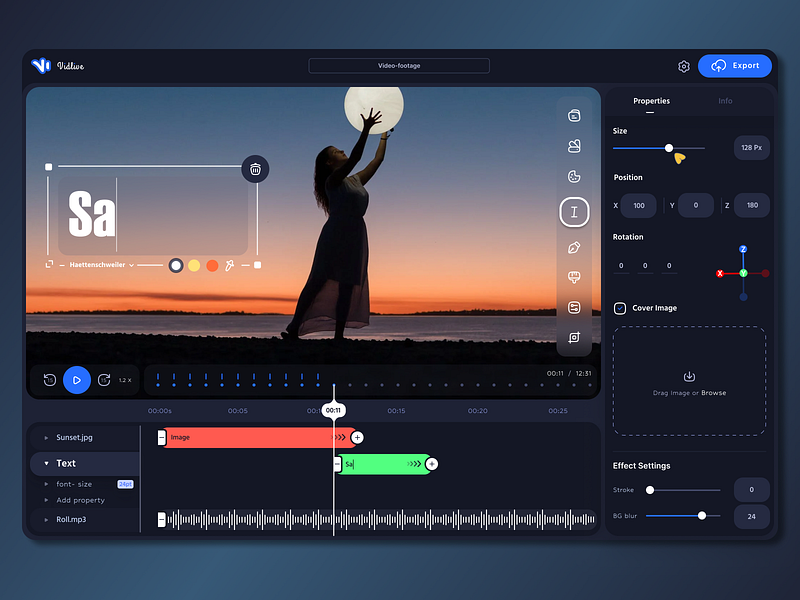Screen dimensions: 800x600
Task: Click the delete icon on the text box
Action: [x=256, y=169]
